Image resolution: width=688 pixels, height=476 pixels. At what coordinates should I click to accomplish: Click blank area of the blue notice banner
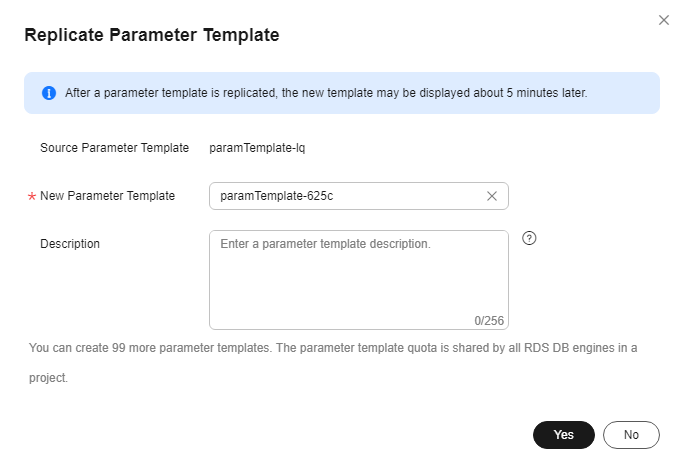coord(623,93)
